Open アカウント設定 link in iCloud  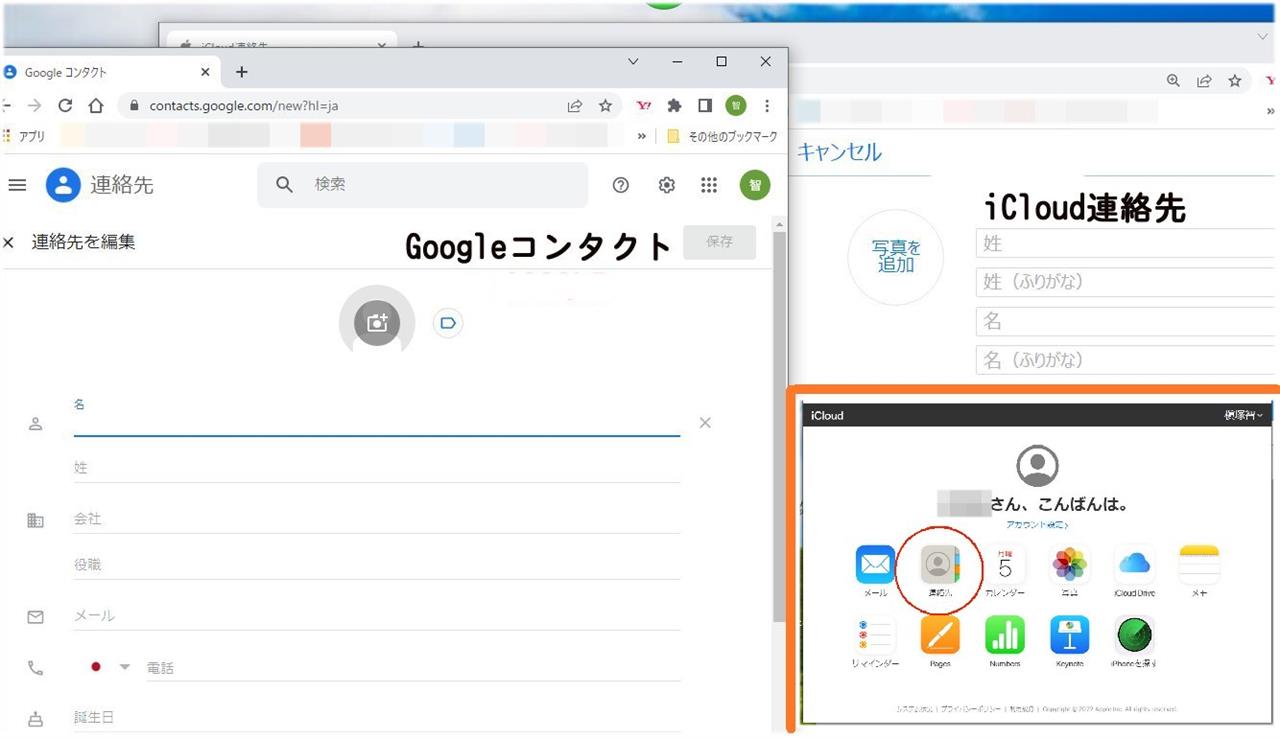click(1037, 524)
